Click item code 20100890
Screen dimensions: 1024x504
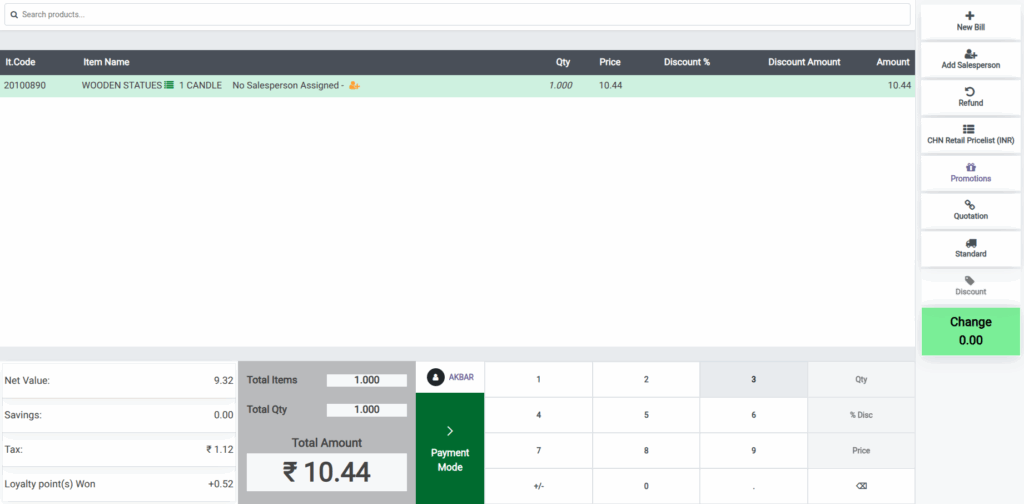tap(25, 86)
